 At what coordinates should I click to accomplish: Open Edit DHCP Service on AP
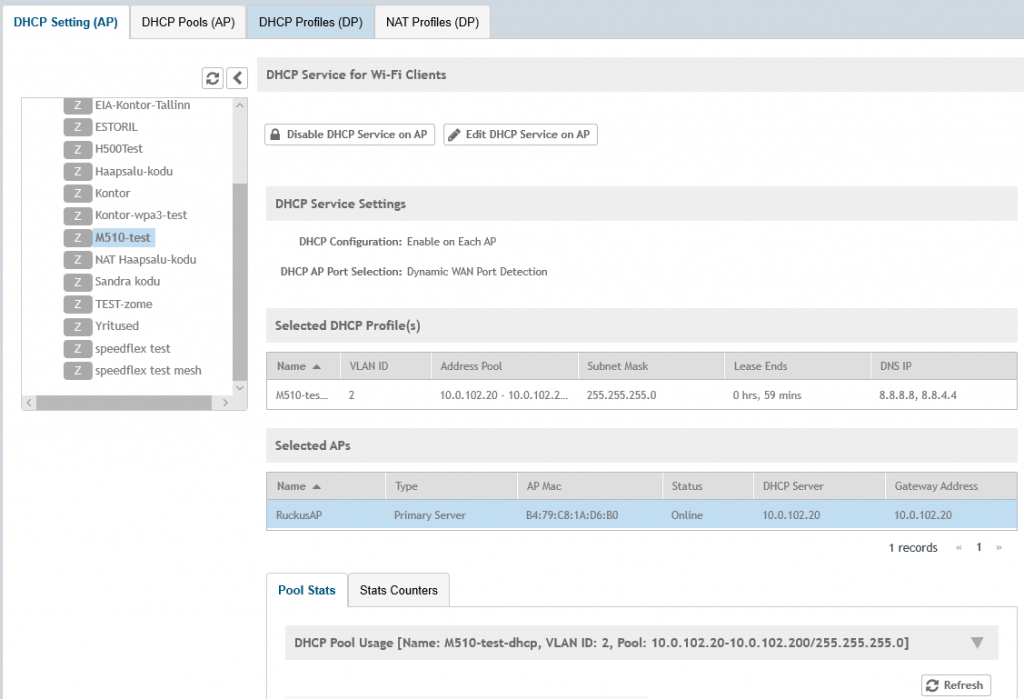520,135
